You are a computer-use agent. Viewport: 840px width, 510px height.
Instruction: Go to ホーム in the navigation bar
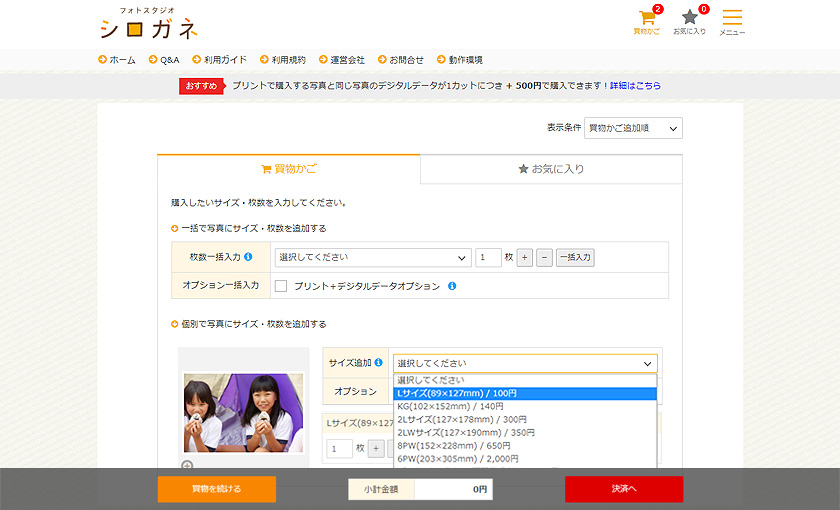coord(117,60)
